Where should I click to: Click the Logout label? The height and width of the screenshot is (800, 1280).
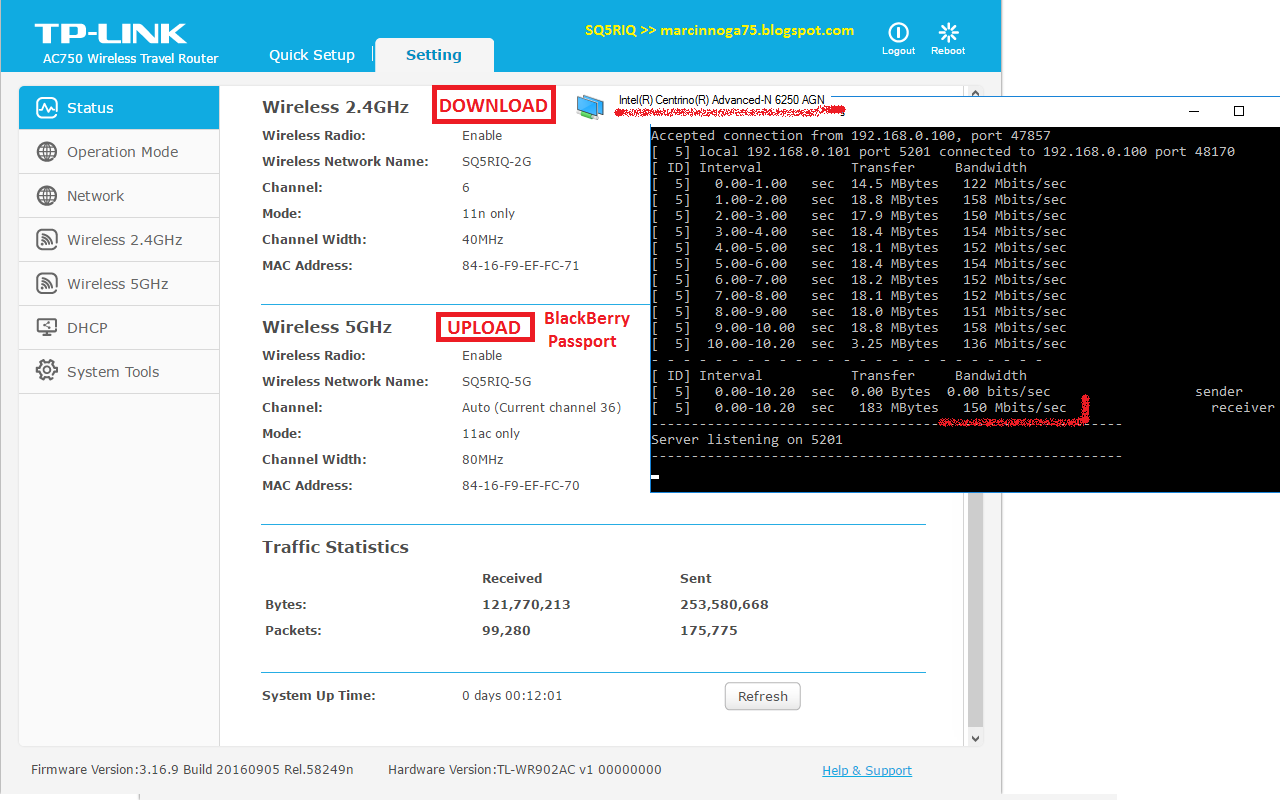(898, 51)
